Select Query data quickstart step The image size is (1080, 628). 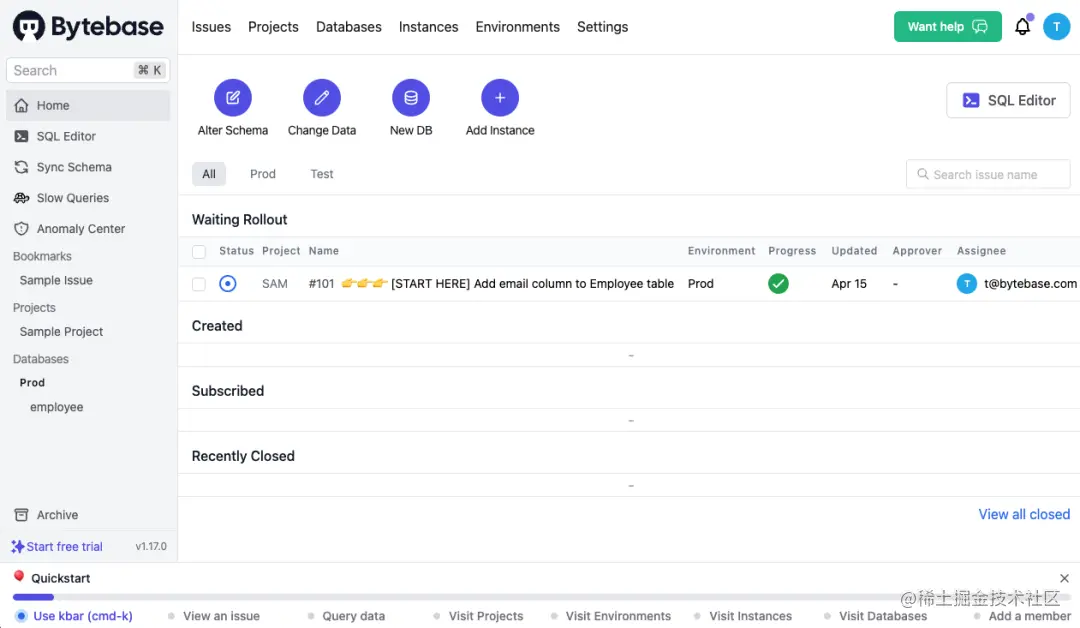(x=346, y=616)
